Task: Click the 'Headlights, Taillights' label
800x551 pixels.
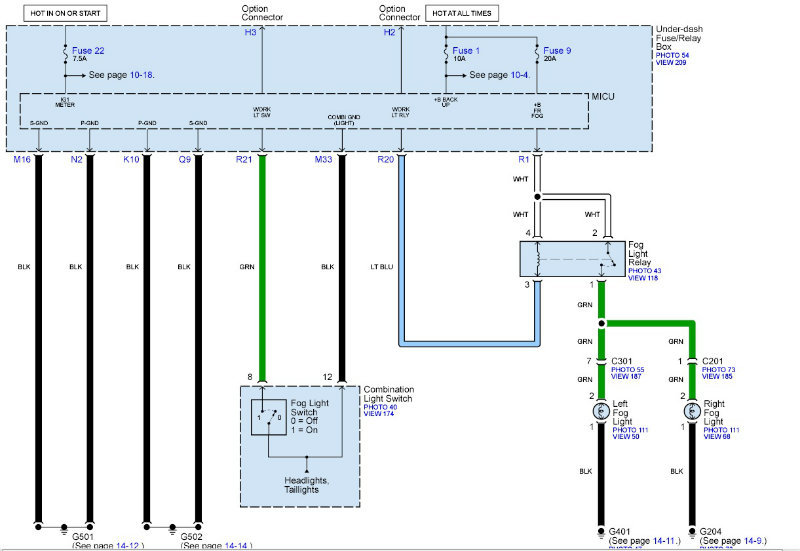Action: click(x=307, y=485)
